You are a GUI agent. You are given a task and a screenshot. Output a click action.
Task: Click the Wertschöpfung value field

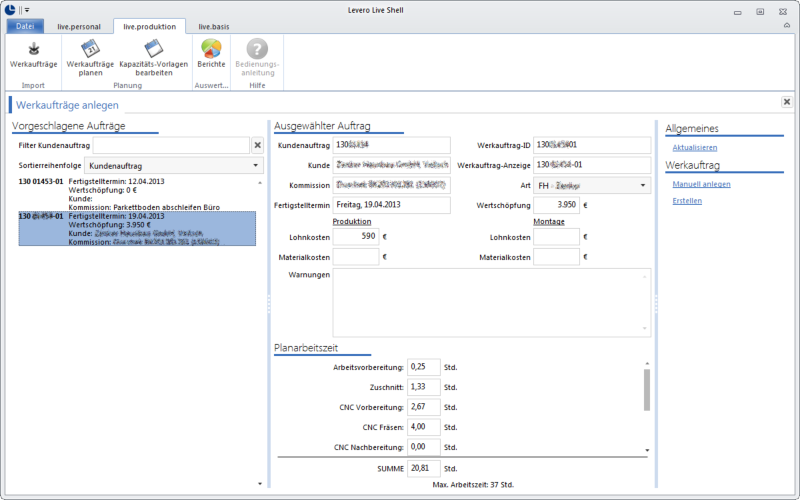pyautogui.click(x=556, y=205)
